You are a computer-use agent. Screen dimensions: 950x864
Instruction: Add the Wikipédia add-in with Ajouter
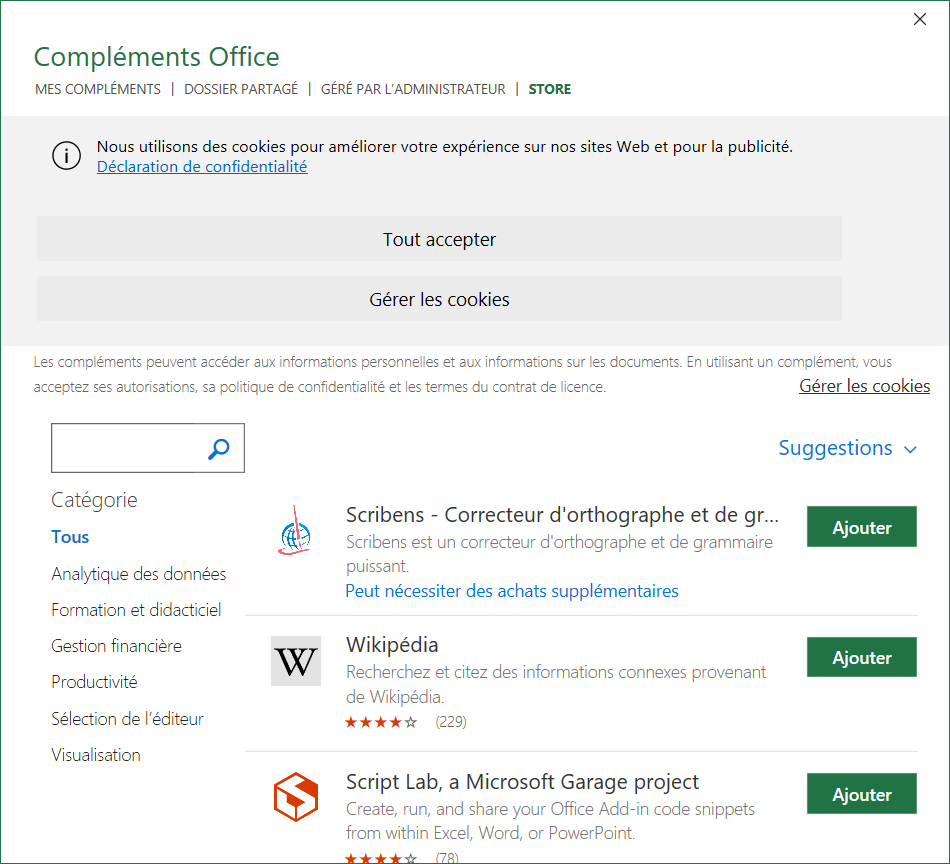pyautogui.click(x=861, y=658)
